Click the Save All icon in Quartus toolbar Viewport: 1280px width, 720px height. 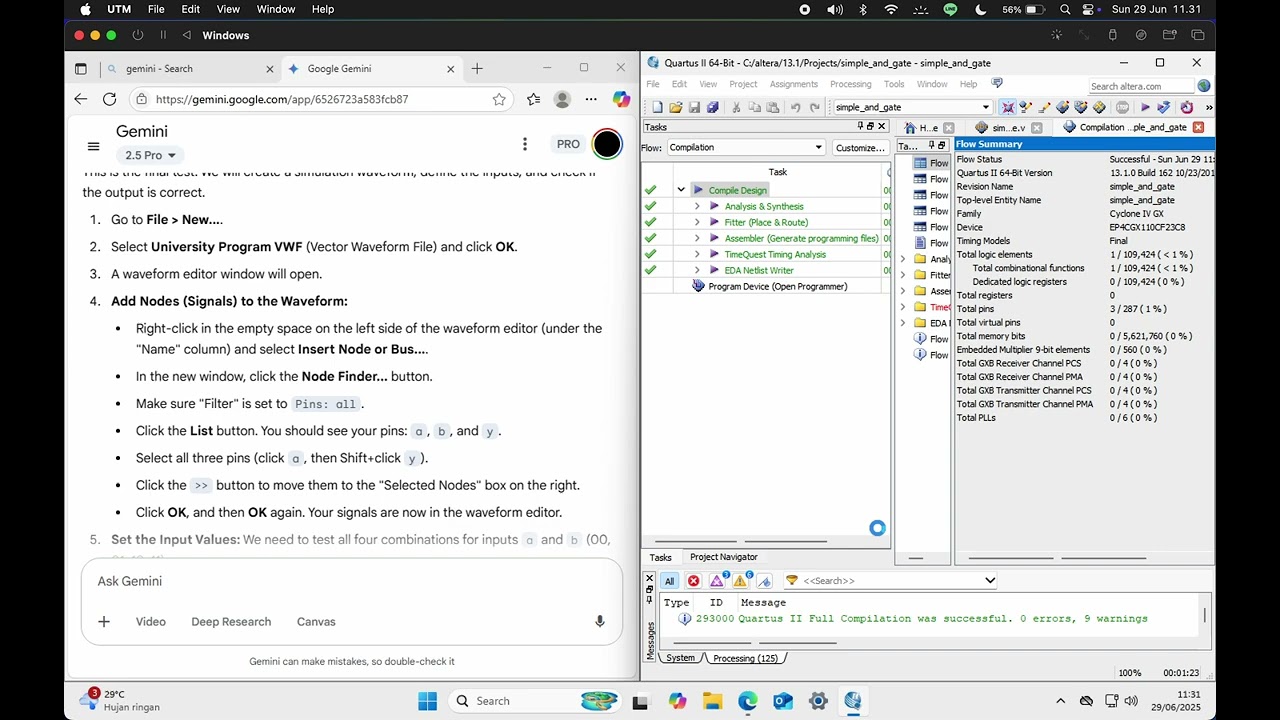[x=712, y=107]
